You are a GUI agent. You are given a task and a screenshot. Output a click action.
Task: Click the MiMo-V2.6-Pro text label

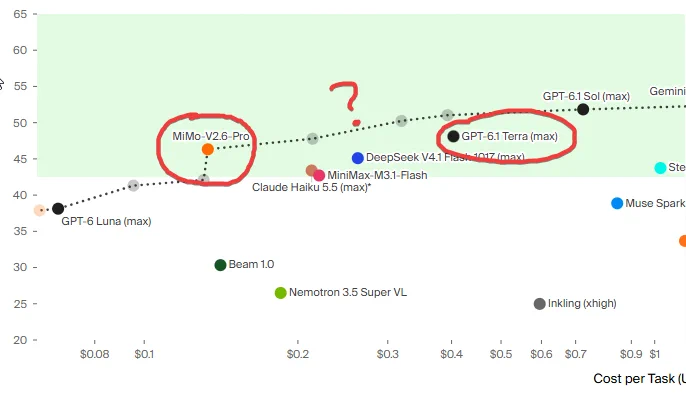tap(211, 136)
